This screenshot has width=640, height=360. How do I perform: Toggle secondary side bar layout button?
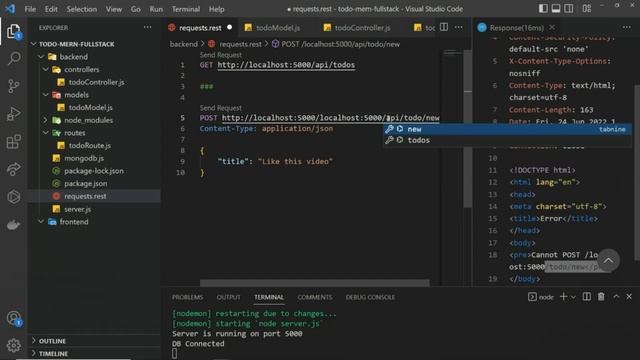click(568, 9)
